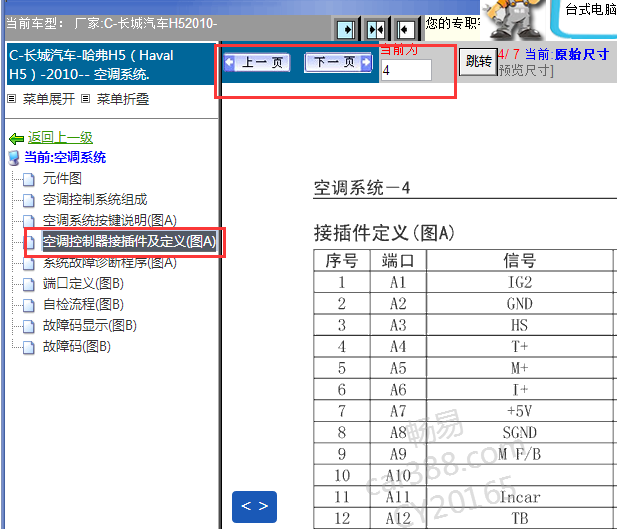Click the M+ signal cell
The width and height of the screenshot is (617, 529).
[519, 368]
